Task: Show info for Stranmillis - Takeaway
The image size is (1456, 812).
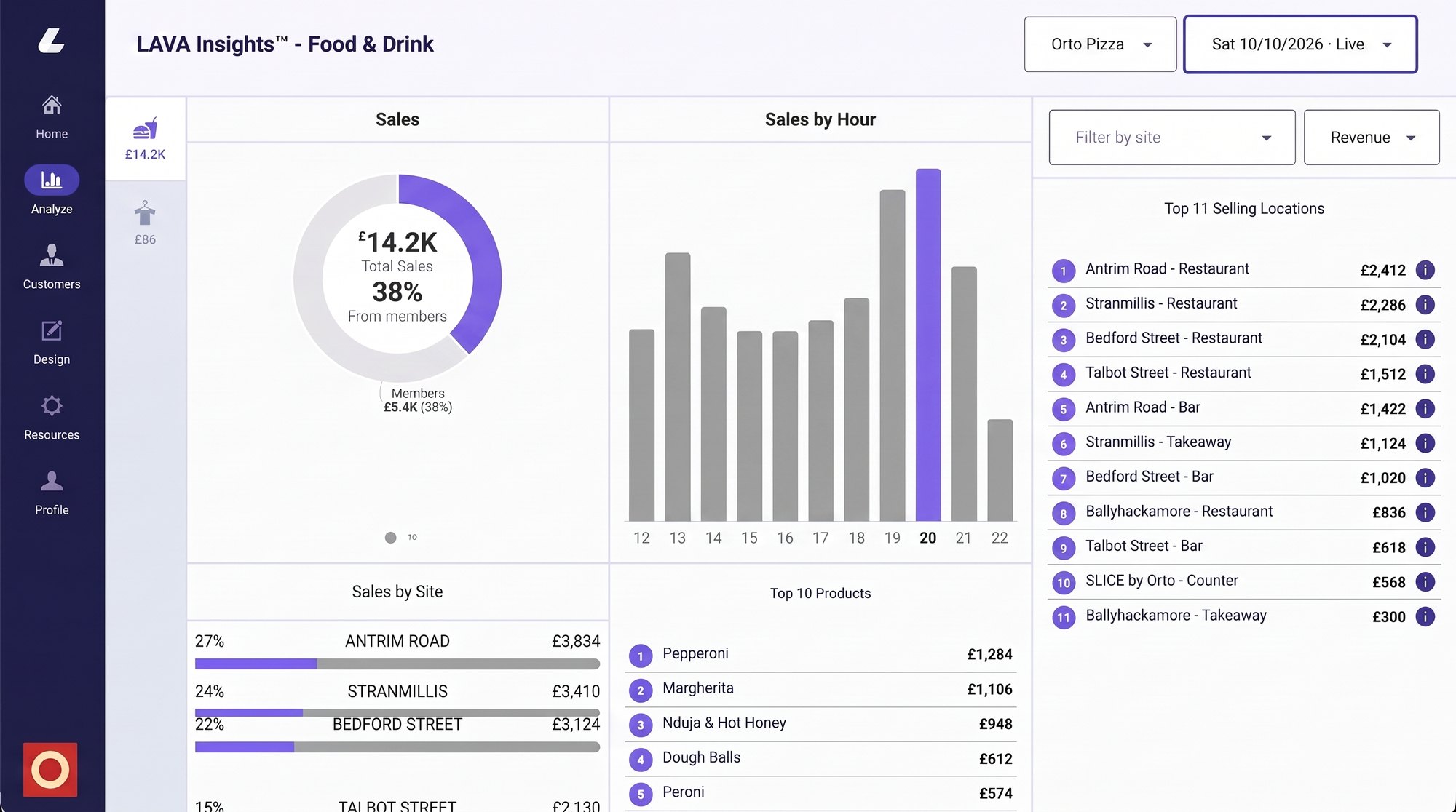Action: (1425, 443)
